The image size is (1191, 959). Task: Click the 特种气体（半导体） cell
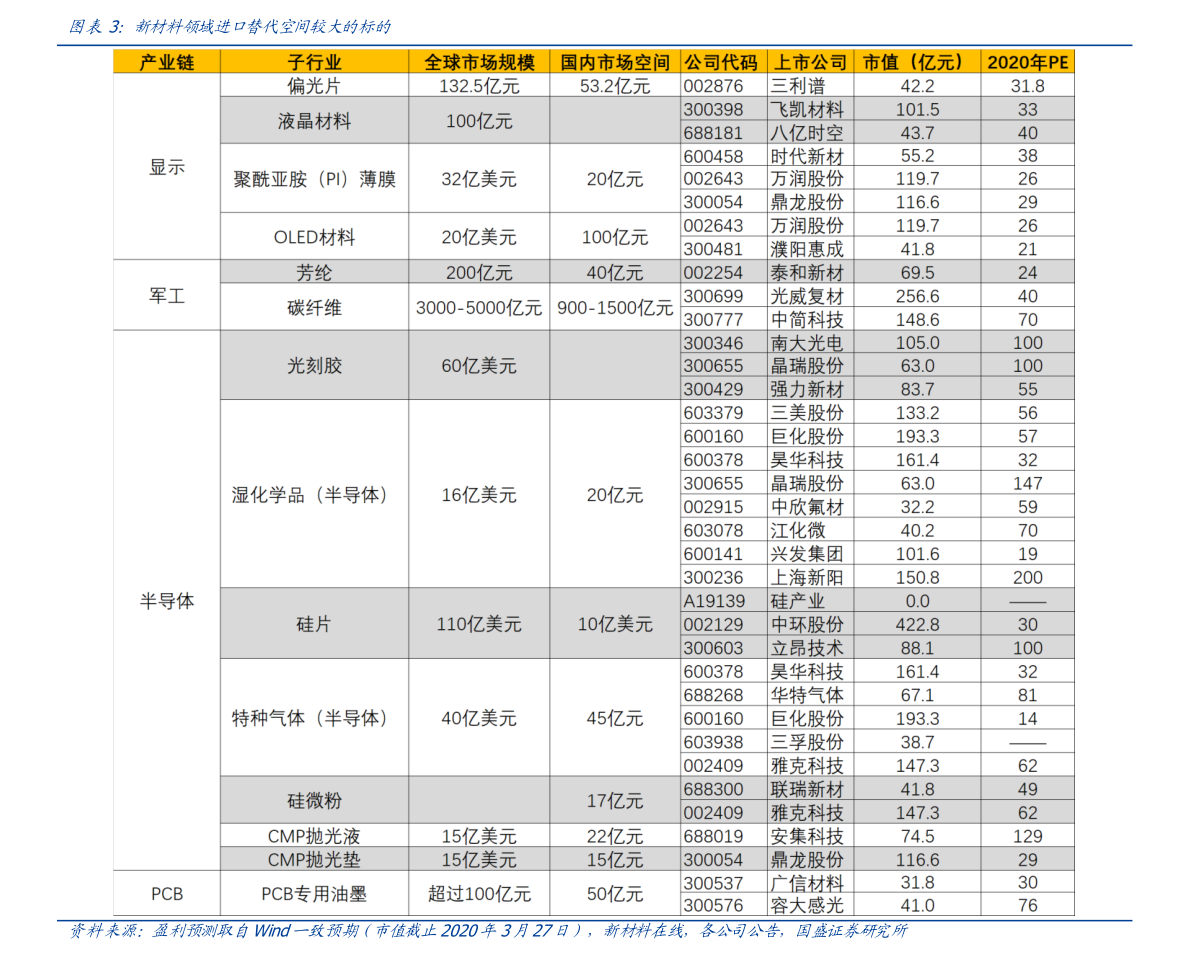[x=314, y=718]
